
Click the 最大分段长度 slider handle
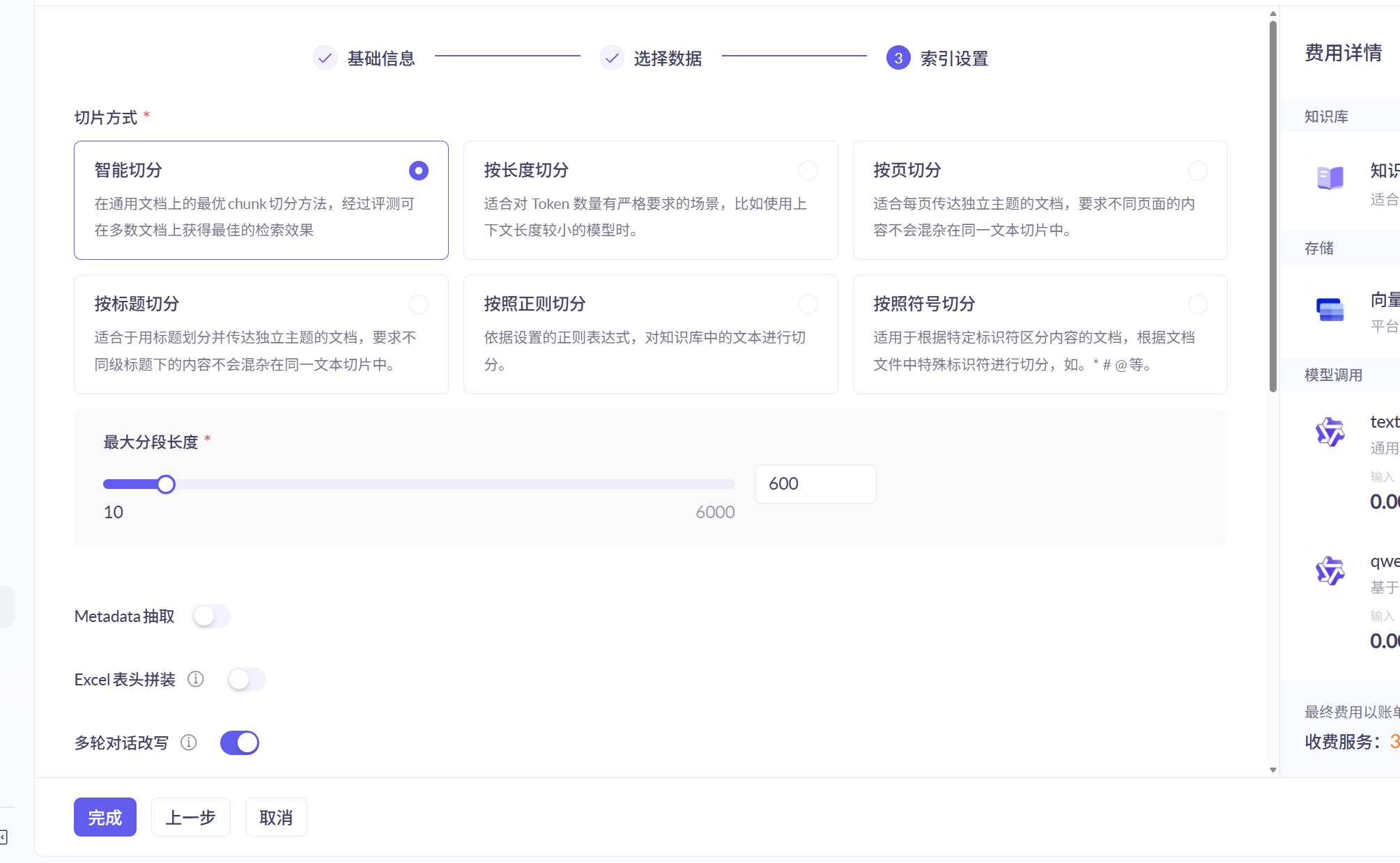(x=166, y=484)
